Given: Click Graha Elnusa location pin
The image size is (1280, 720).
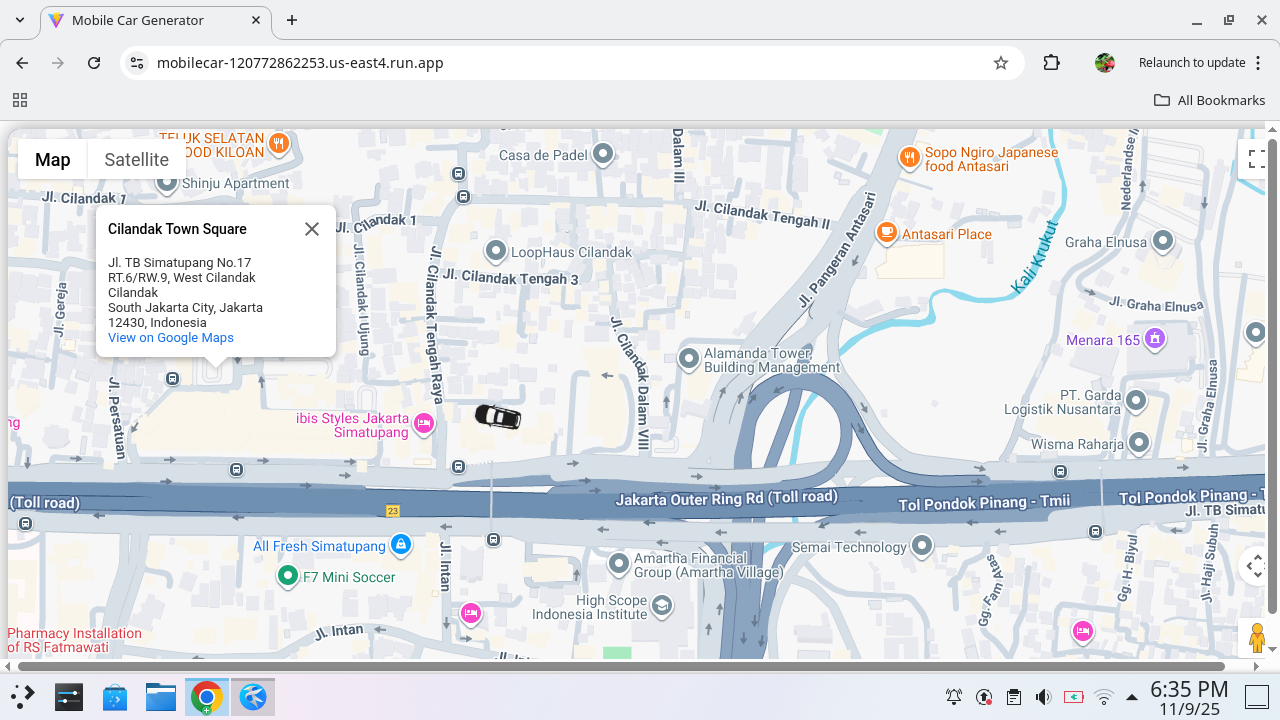Looking at the screenshot, I should tap(1163, 241).
